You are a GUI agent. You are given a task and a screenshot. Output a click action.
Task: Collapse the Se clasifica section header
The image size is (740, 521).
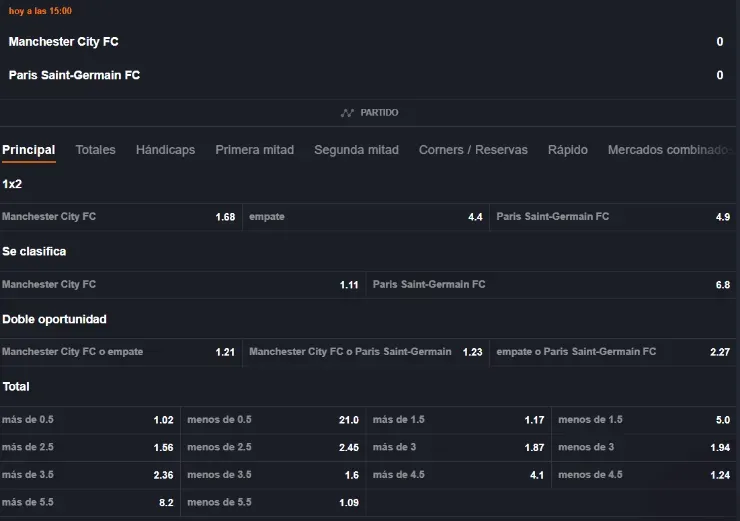(x=34, y=251)
